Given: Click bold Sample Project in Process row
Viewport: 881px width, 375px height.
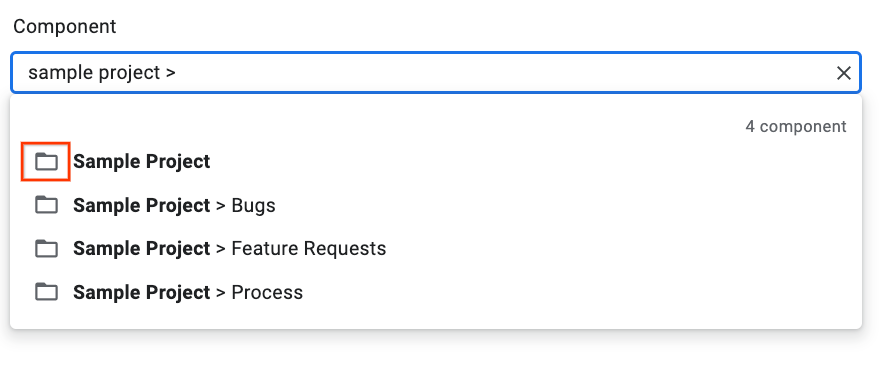Looking at the screenshot, I should point(142,292).
